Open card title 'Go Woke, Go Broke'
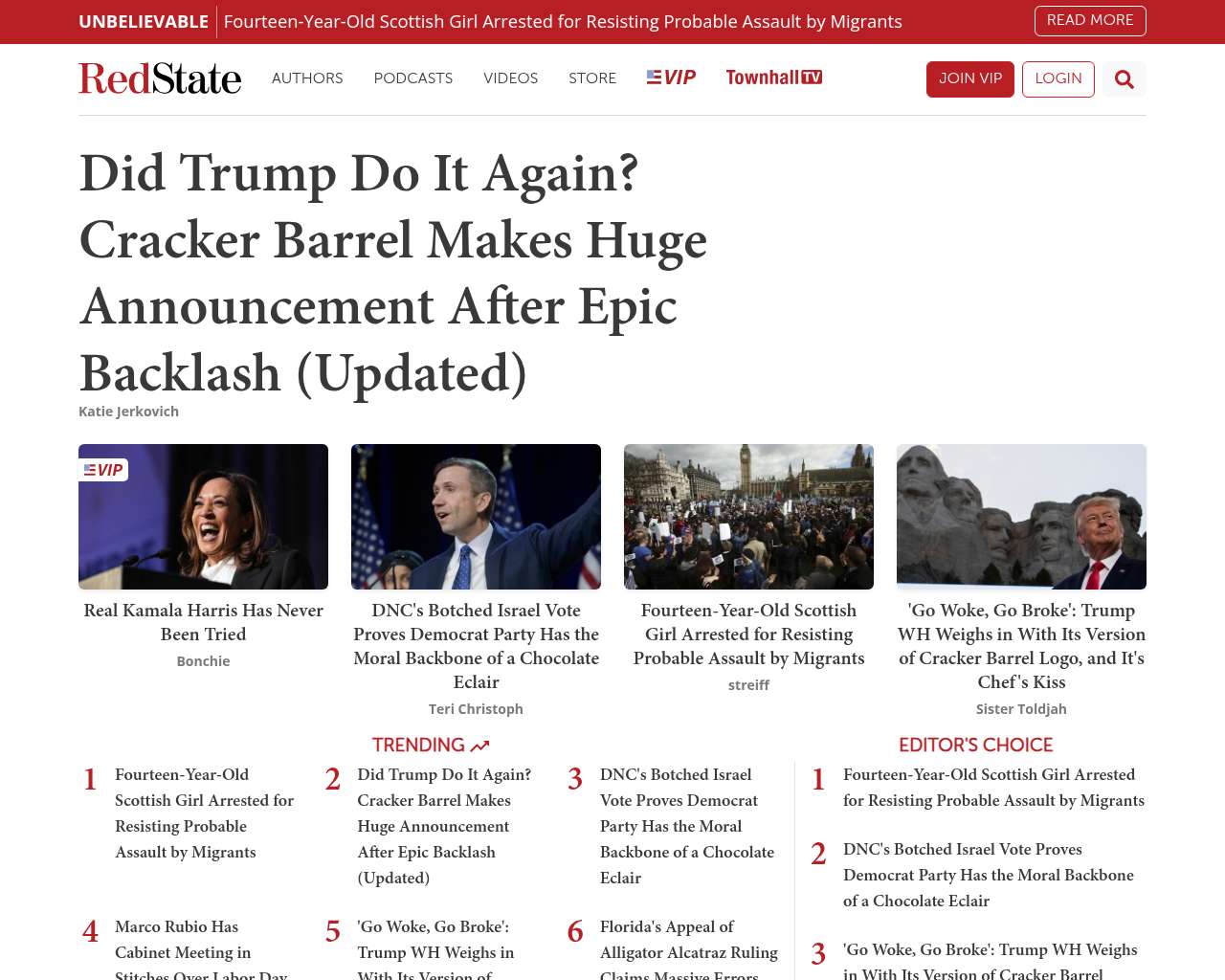Screen dimensions: 1225x980 pyautogui.click(x=1021, y=646)
